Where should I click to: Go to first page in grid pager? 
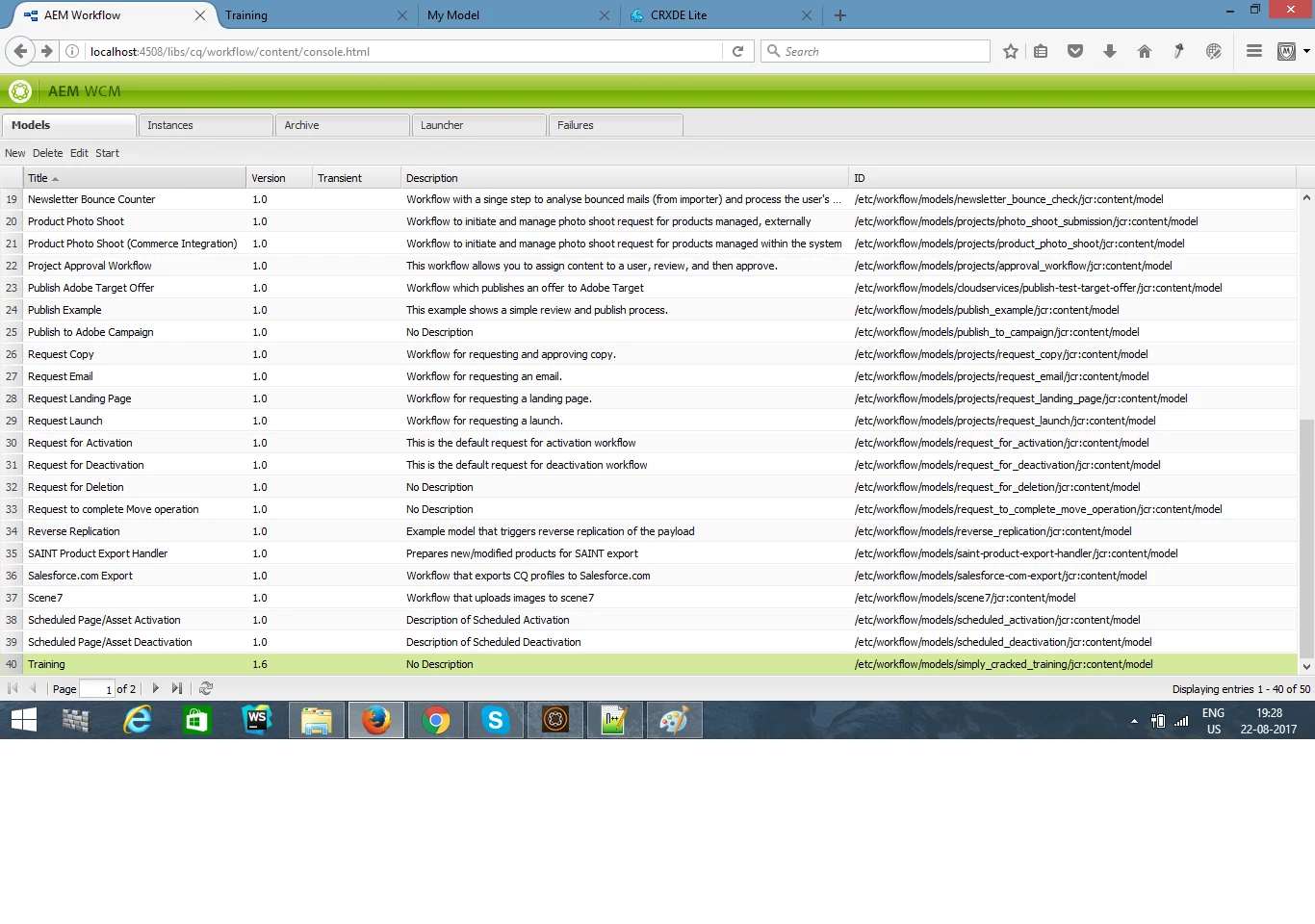(x=13, y=688)
